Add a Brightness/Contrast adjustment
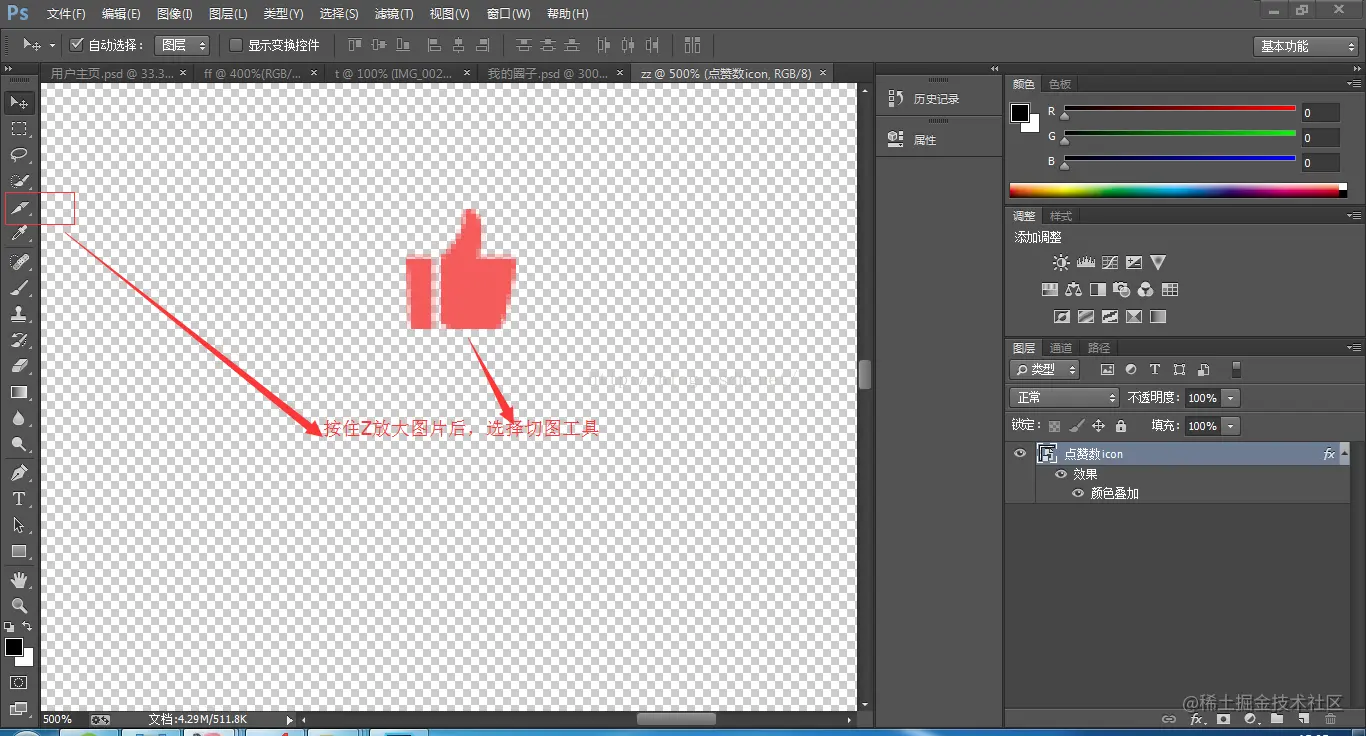The width and height of the screenshot is (1366, 736). tap(1061, 263)
